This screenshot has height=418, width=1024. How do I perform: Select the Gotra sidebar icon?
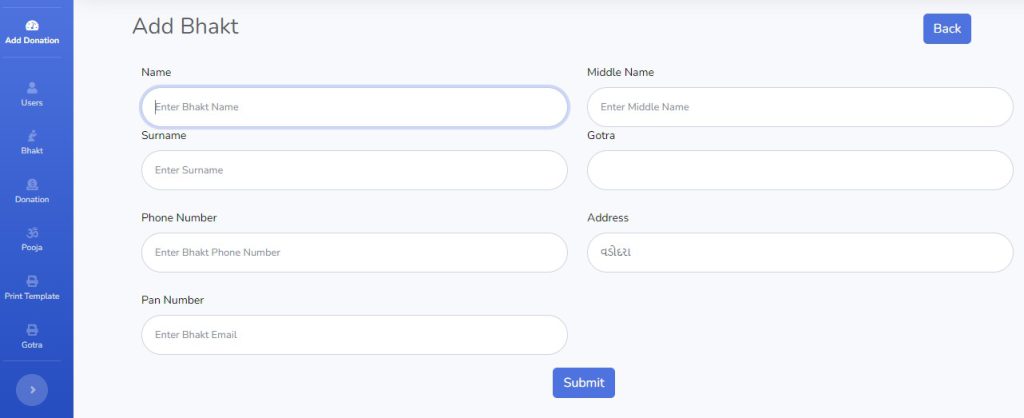32,330
